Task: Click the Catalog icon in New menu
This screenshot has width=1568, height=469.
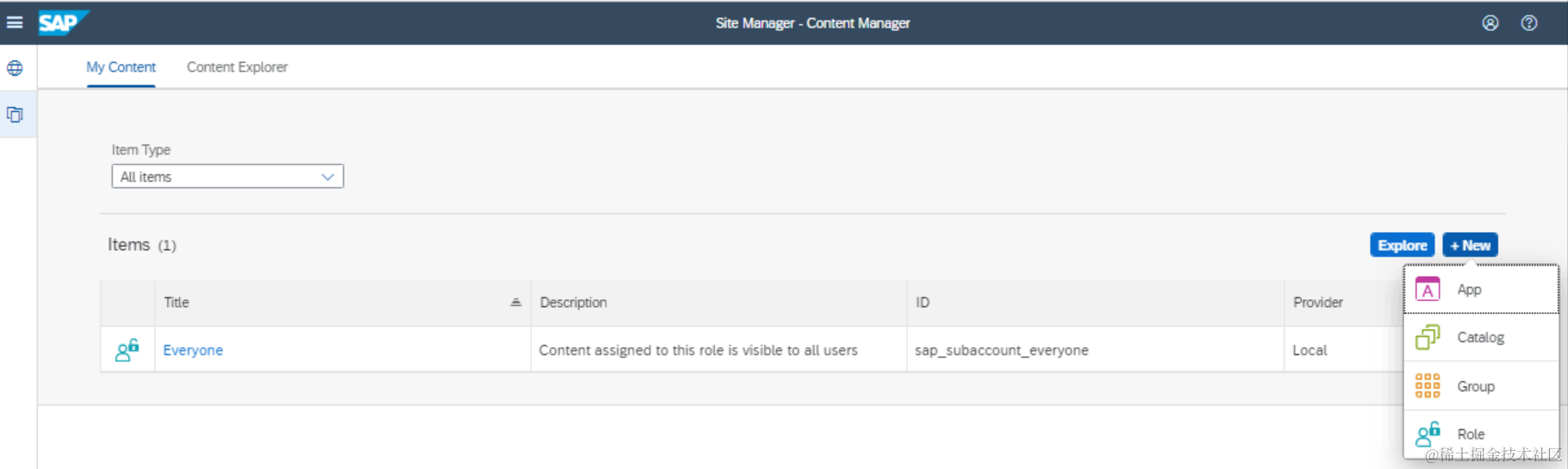Action: tap(1428, 337)
